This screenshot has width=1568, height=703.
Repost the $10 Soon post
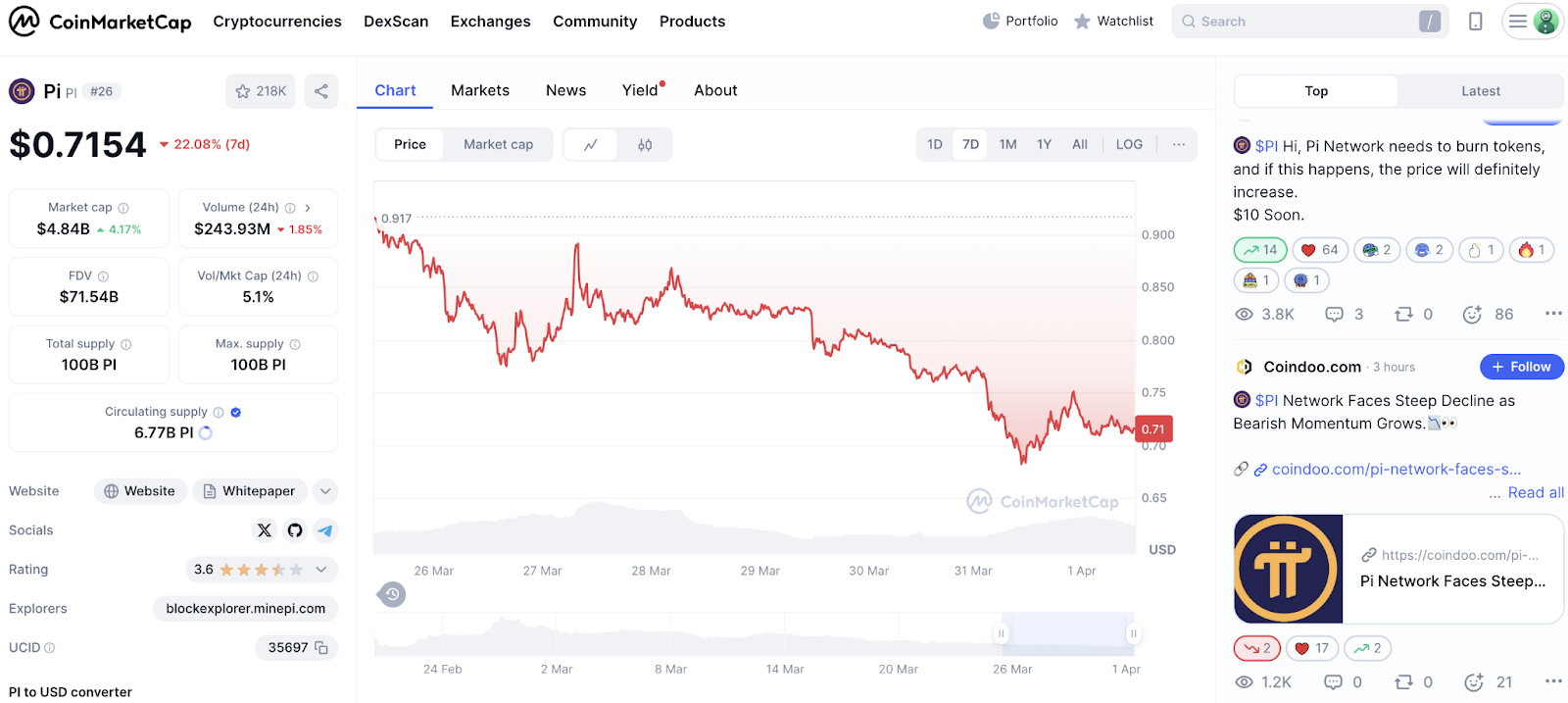point(1413,315)
